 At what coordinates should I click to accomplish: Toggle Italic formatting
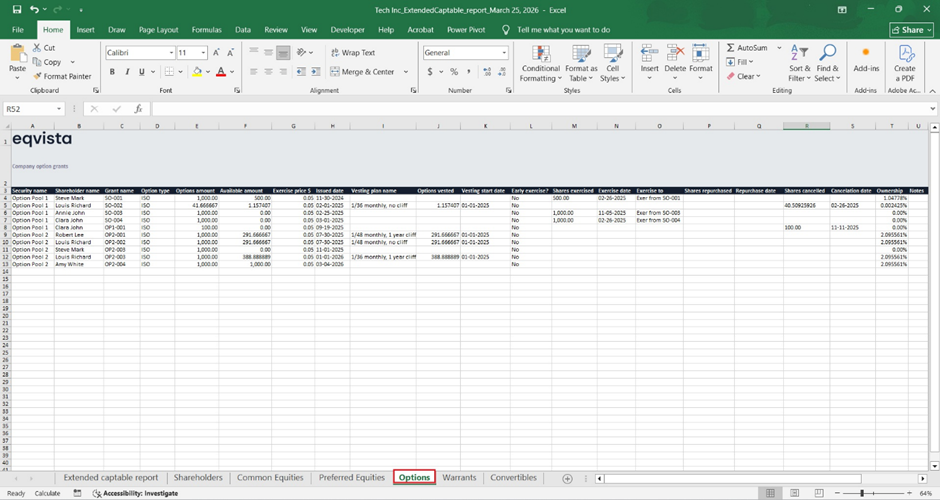pos(127,72)
